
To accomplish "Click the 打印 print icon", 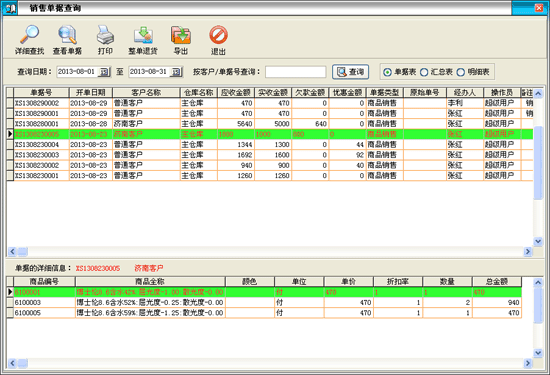I will [x=105, y=40].
